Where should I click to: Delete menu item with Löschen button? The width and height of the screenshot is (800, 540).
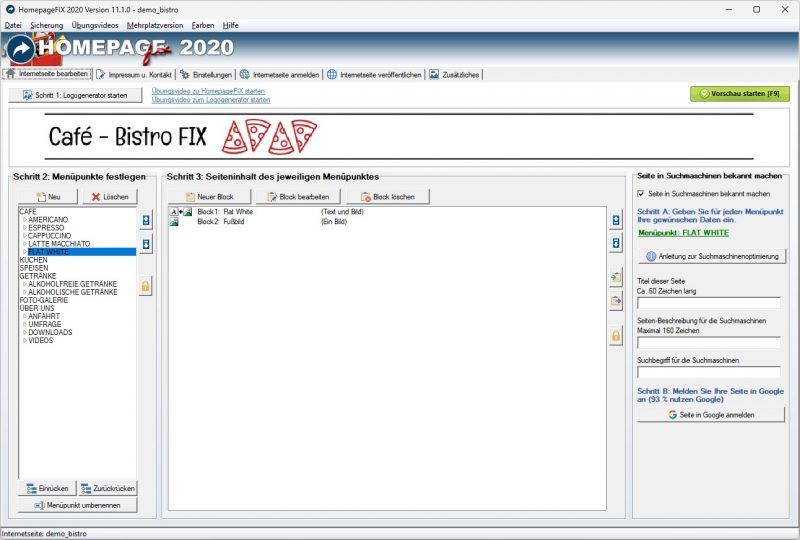click(x=110, y=197)
